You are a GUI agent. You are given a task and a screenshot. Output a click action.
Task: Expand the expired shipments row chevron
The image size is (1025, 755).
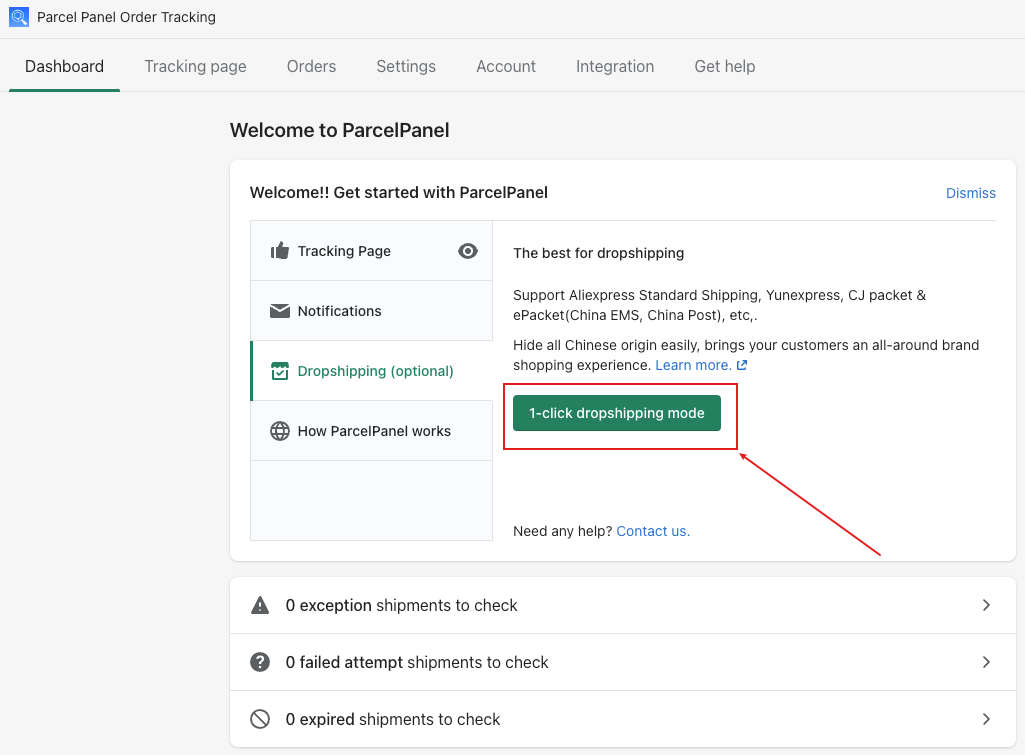(986, 719)
